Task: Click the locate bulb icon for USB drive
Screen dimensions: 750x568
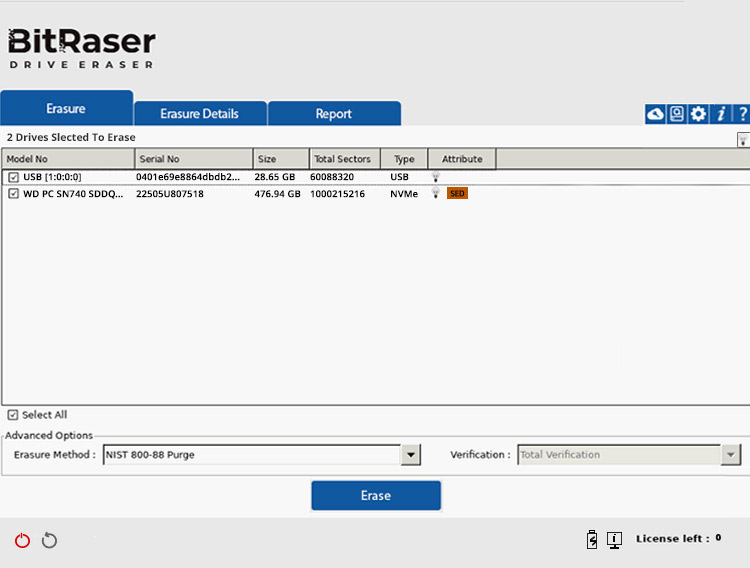Action: tap(436, 177)
